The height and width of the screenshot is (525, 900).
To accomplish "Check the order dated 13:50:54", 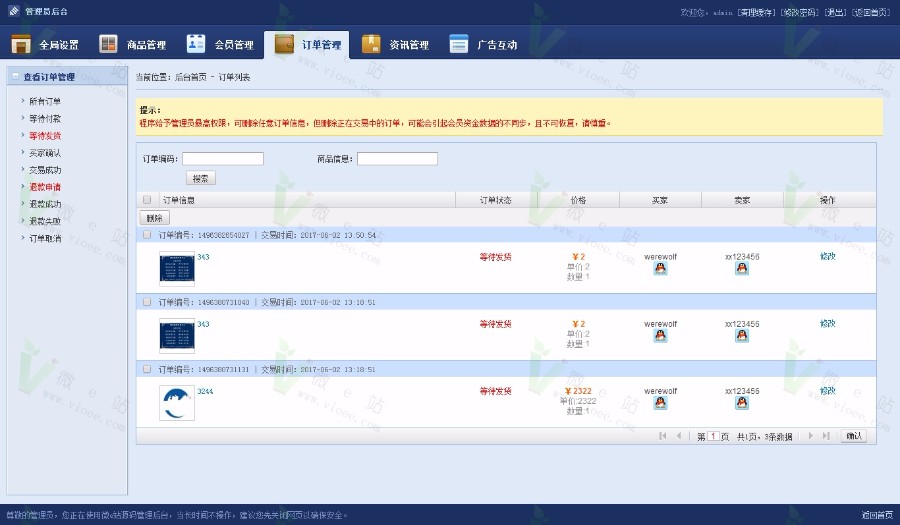I will coord(147,235).
